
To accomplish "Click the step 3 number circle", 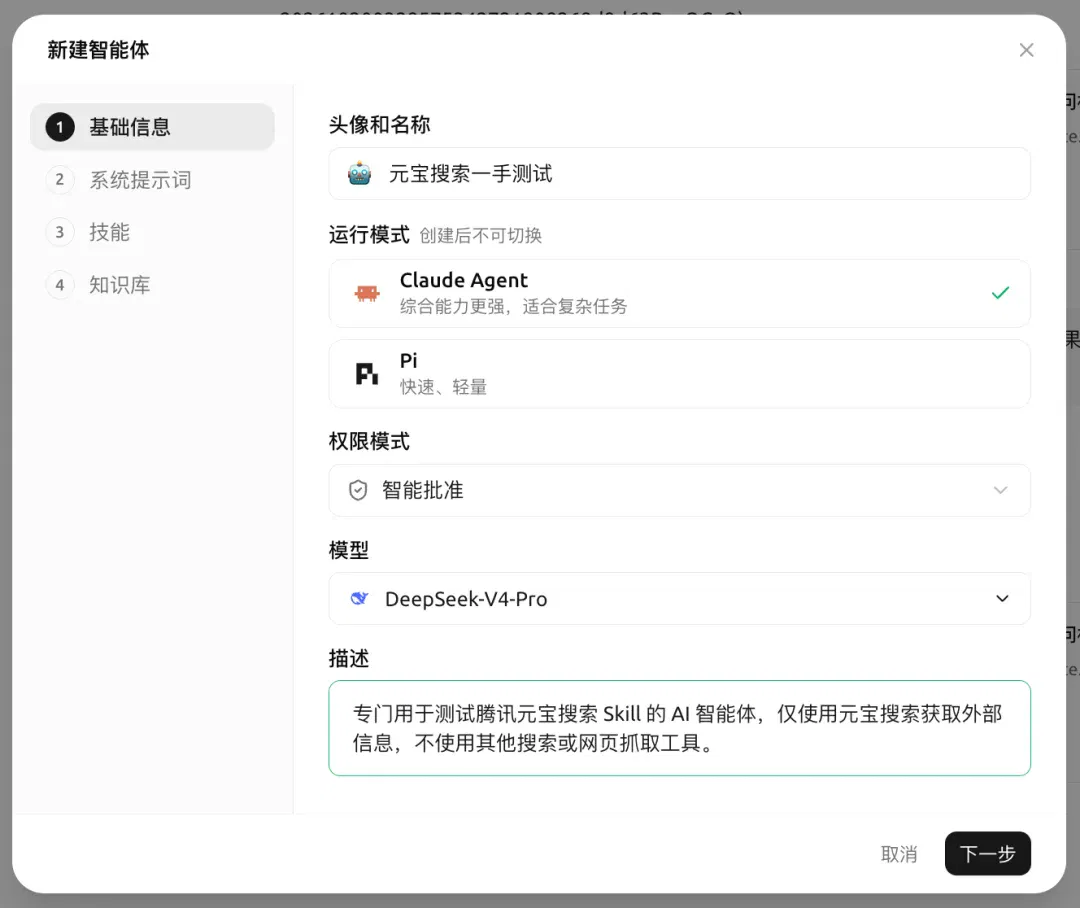I will [60, 232].
